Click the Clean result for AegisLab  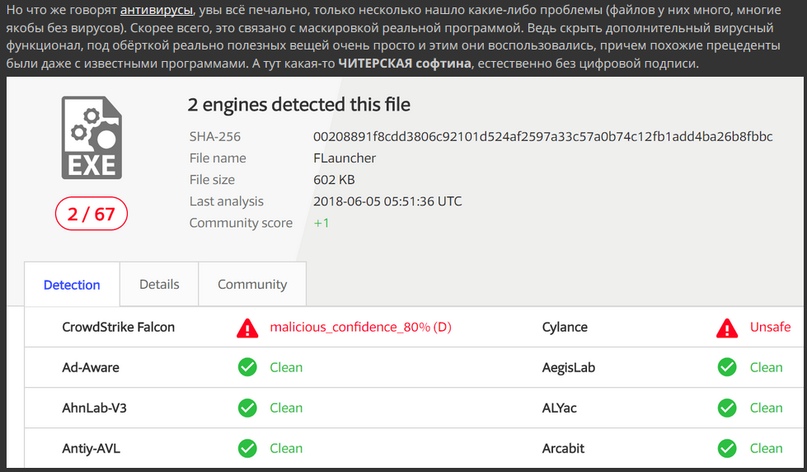(766, 368)
